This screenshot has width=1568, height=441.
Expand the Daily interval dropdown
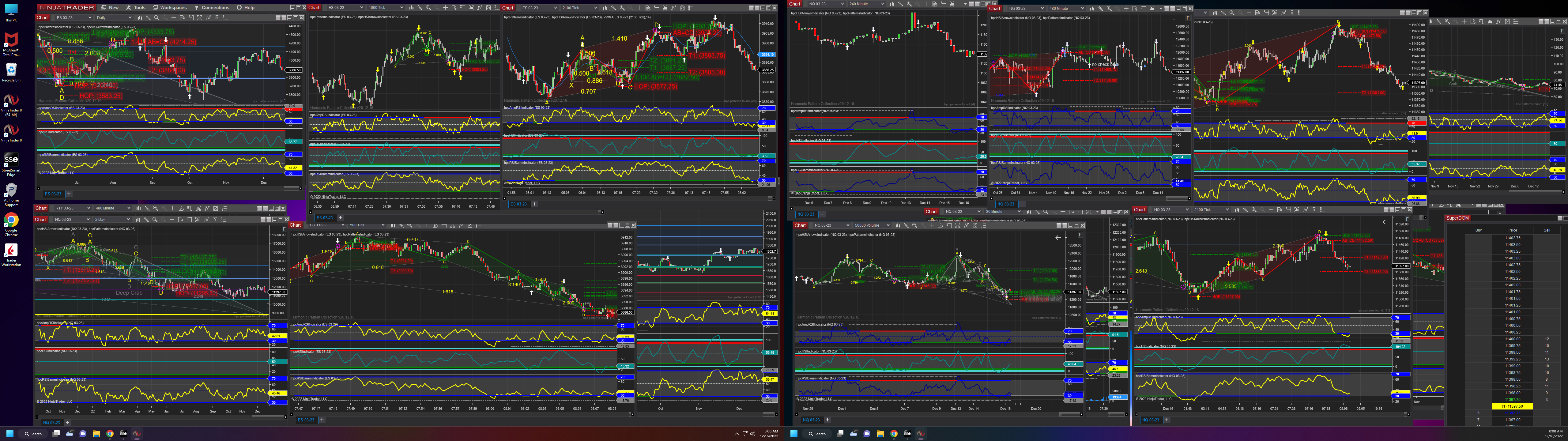point(115,18)
